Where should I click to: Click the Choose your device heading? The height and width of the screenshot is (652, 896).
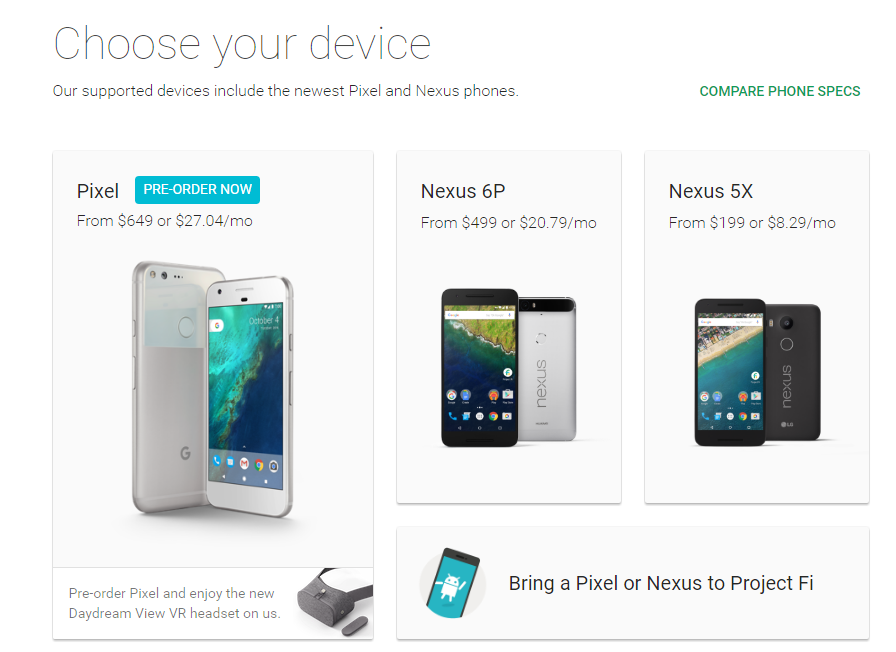(242, 46)
